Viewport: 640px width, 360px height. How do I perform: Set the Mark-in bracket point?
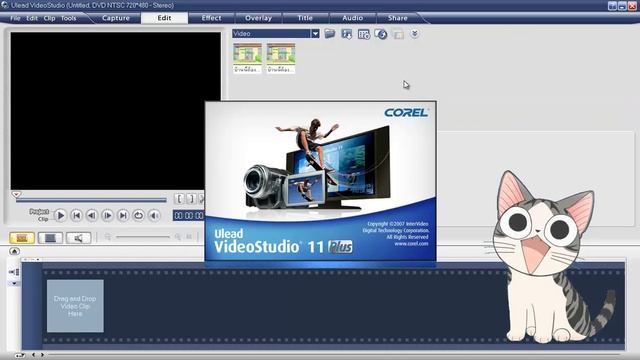click(179, 199)
